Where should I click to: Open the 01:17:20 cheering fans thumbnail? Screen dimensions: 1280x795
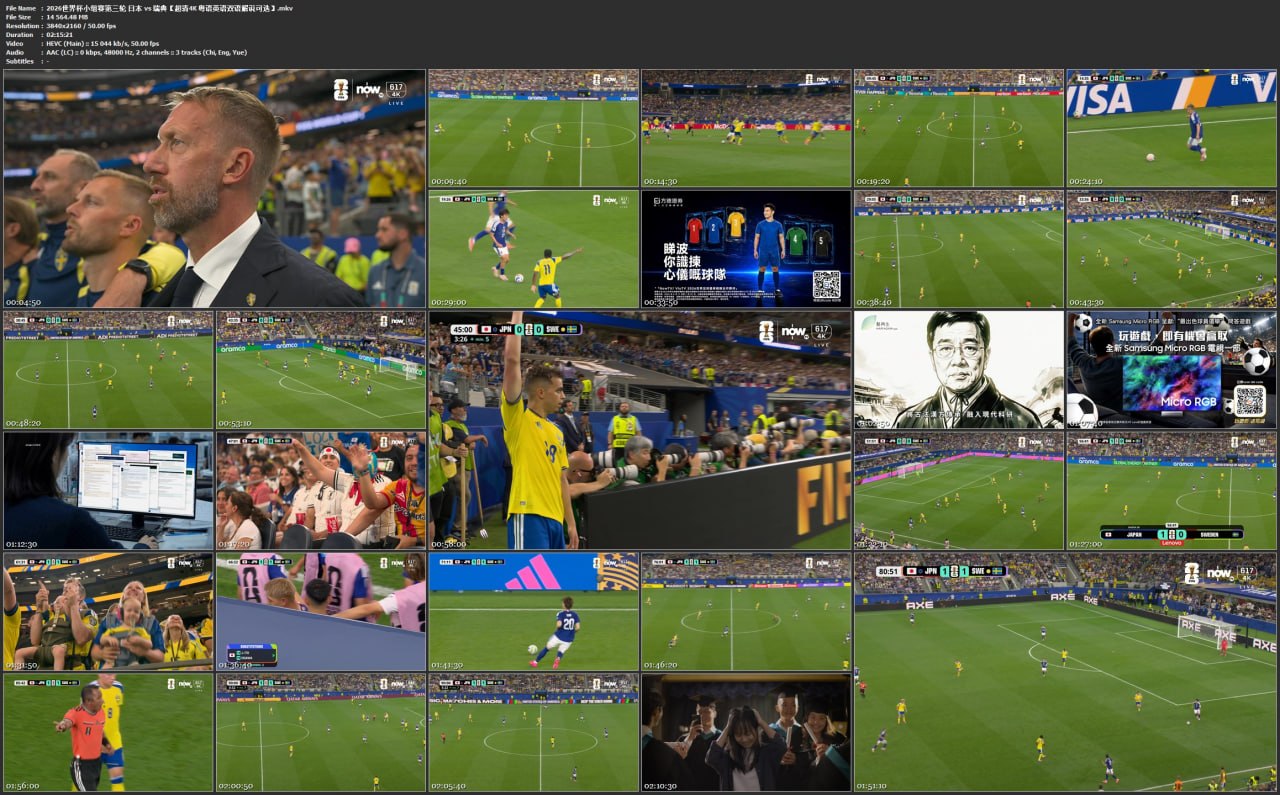(321, 491)
